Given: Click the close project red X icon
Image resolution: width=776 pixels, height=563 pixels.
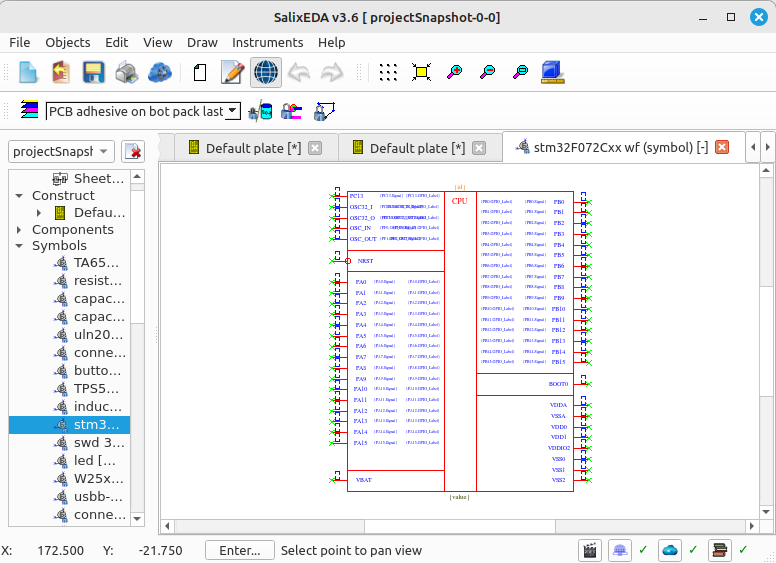Looking at the screenshot, I should pyautogui.click(x=133, y=151).
